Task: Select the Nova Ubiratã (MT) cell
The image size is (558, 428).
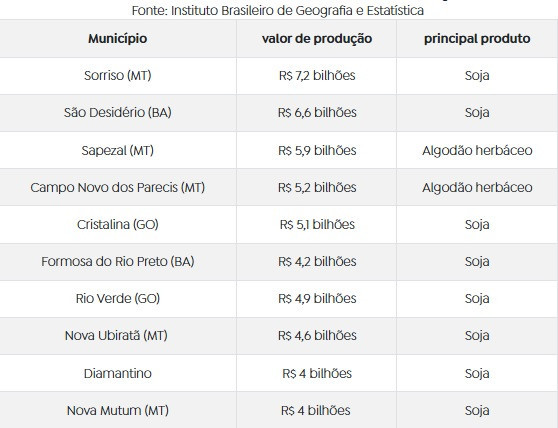Action: click(116, 335)
